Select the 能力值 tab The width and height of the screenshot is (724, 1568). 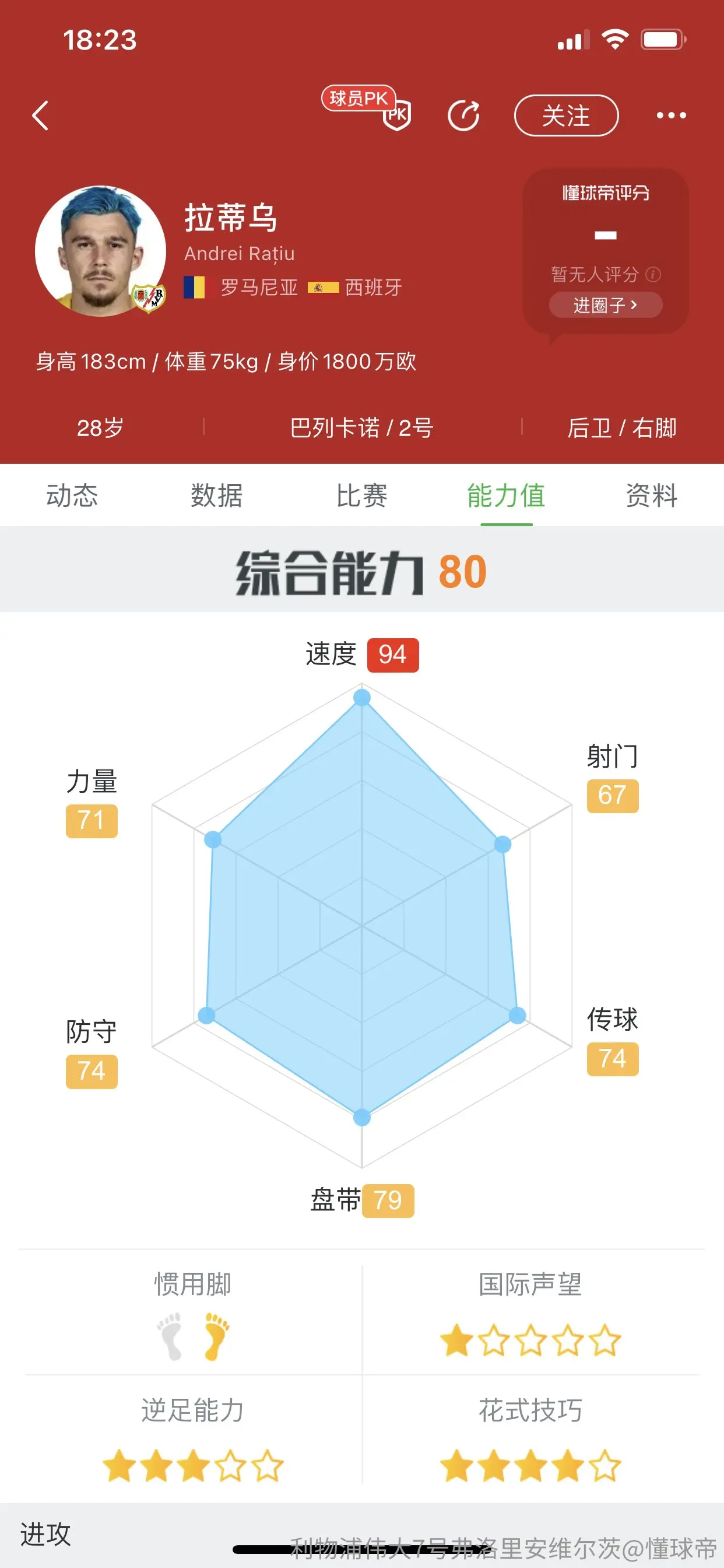(x=506, y=495)
